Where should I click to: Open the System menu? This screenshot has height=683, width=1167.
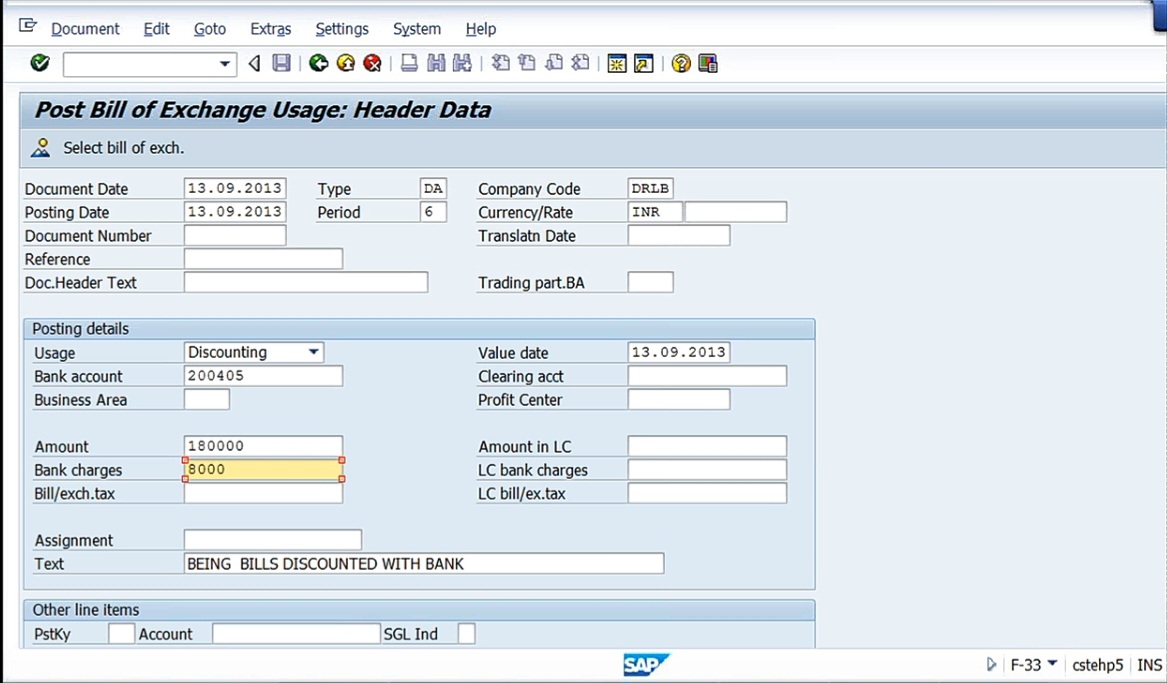click(x=417, y=29)
